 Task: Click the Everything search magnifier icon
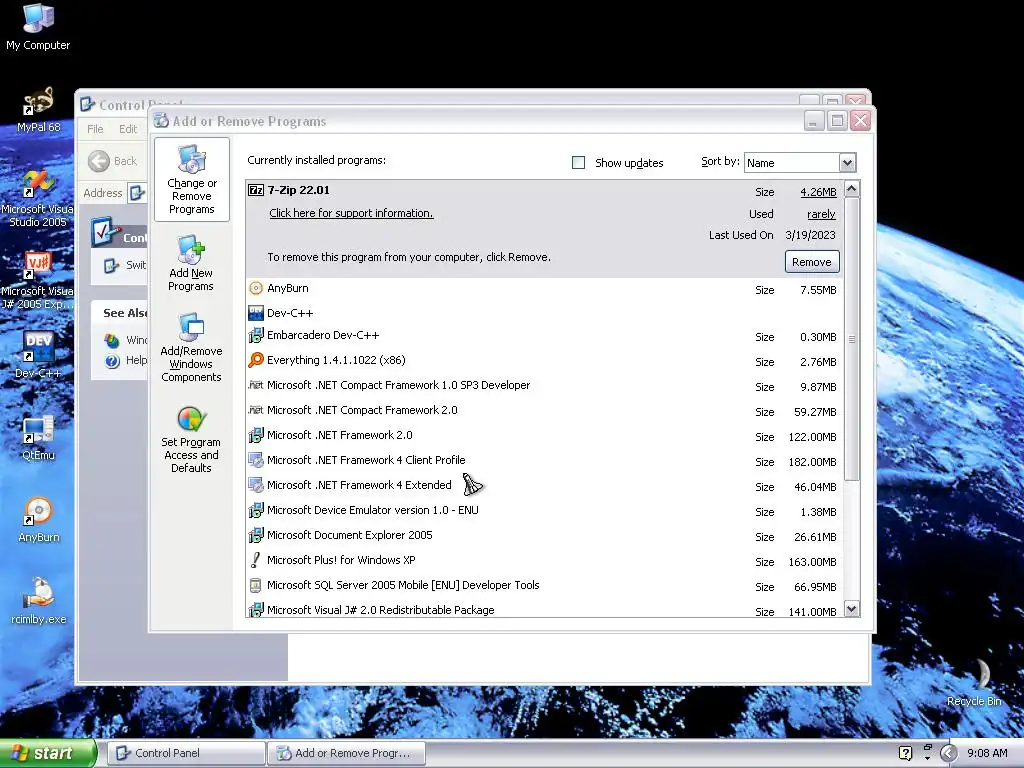point(255,360)
